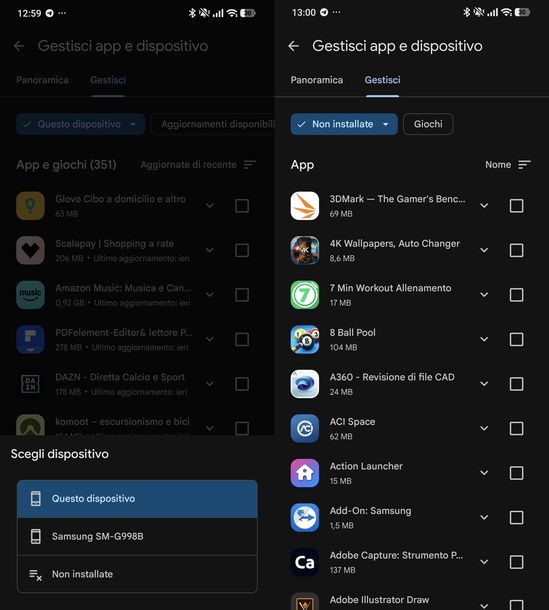Screen dimensions: 549x610
Task: Check the Action Launcher checkbox
Action: [x=516, y=473]
